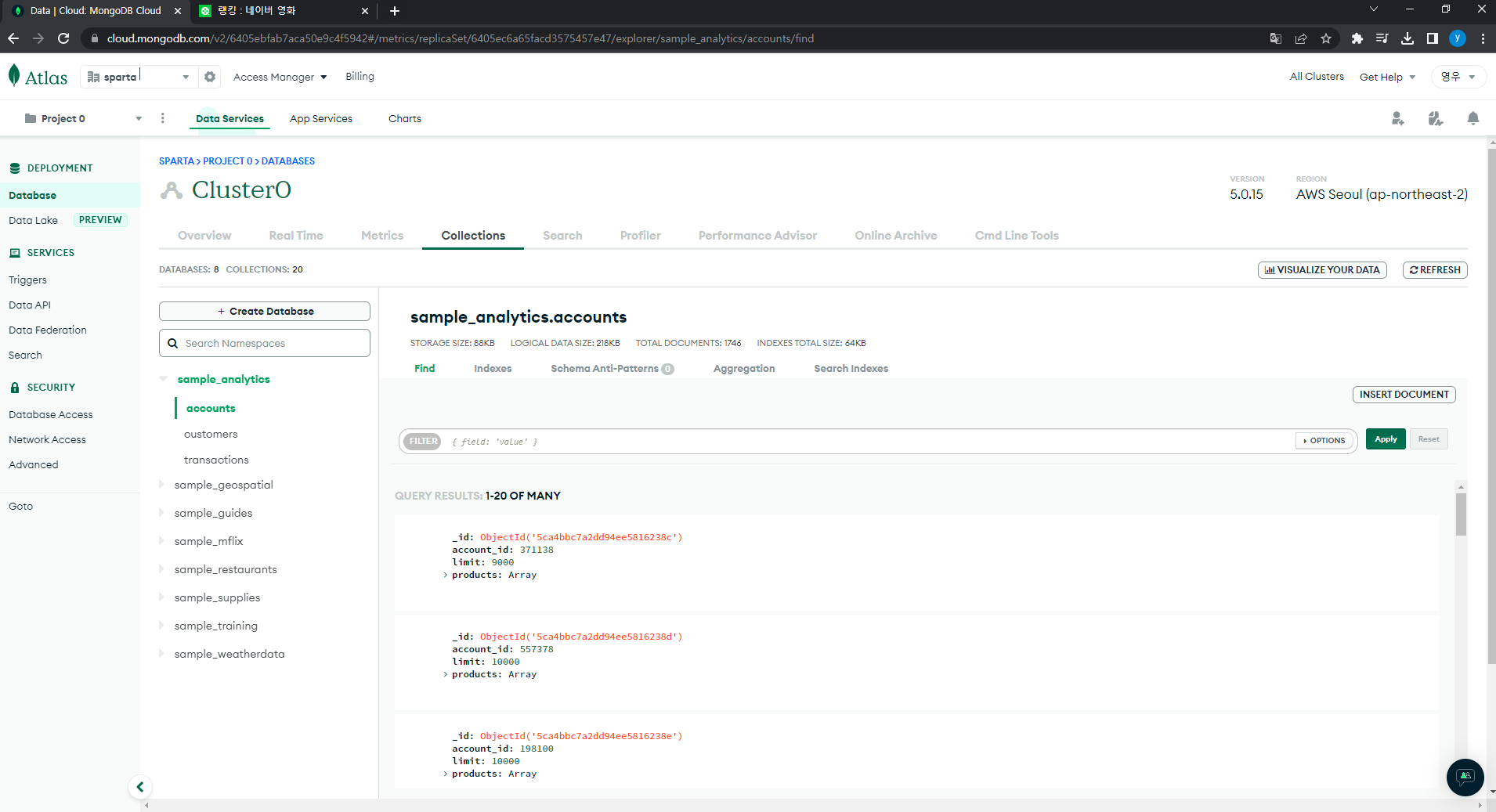Screen dimensions: 1496x812
Task: Open the alerts bell icon
Action: (1473, 118)
